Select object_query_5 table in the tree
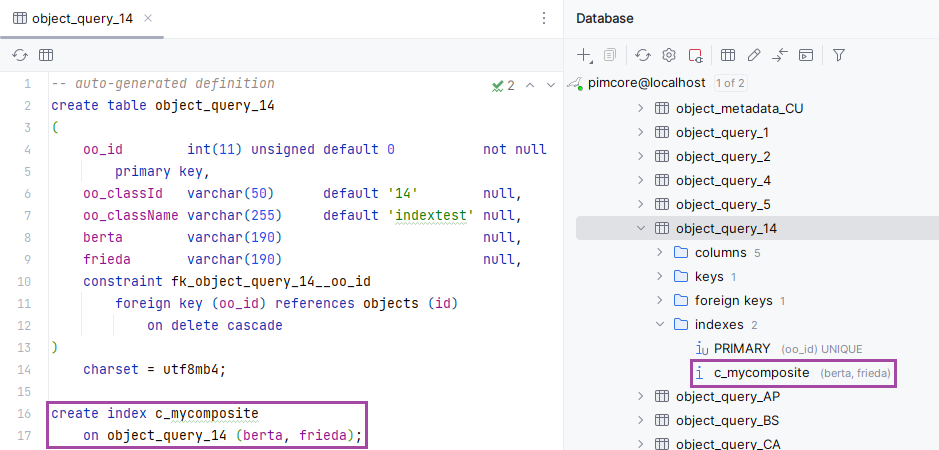 (x=723, y=204)
